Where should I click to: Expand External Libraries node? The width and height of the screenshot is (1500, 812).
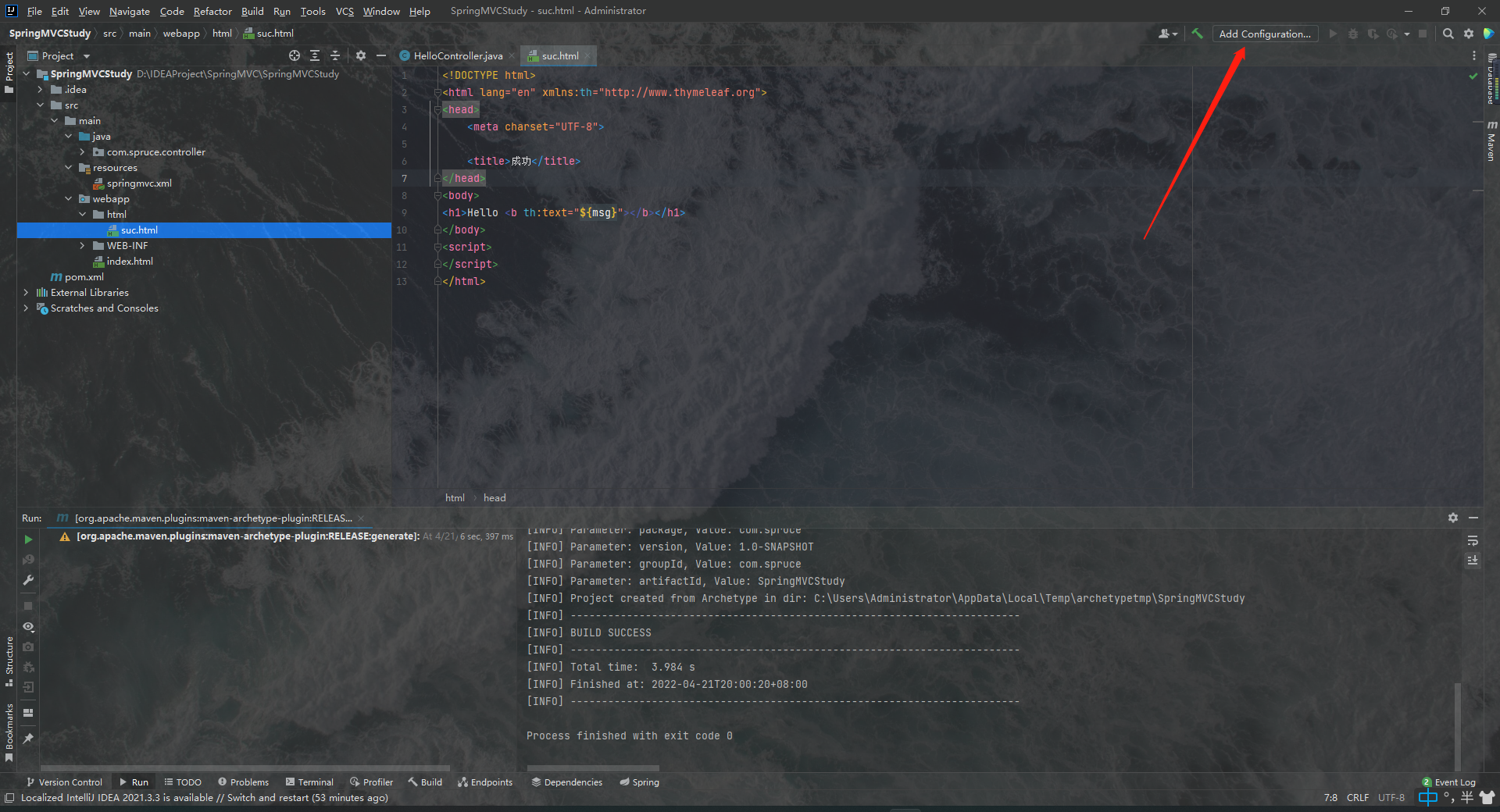[27, 292]
